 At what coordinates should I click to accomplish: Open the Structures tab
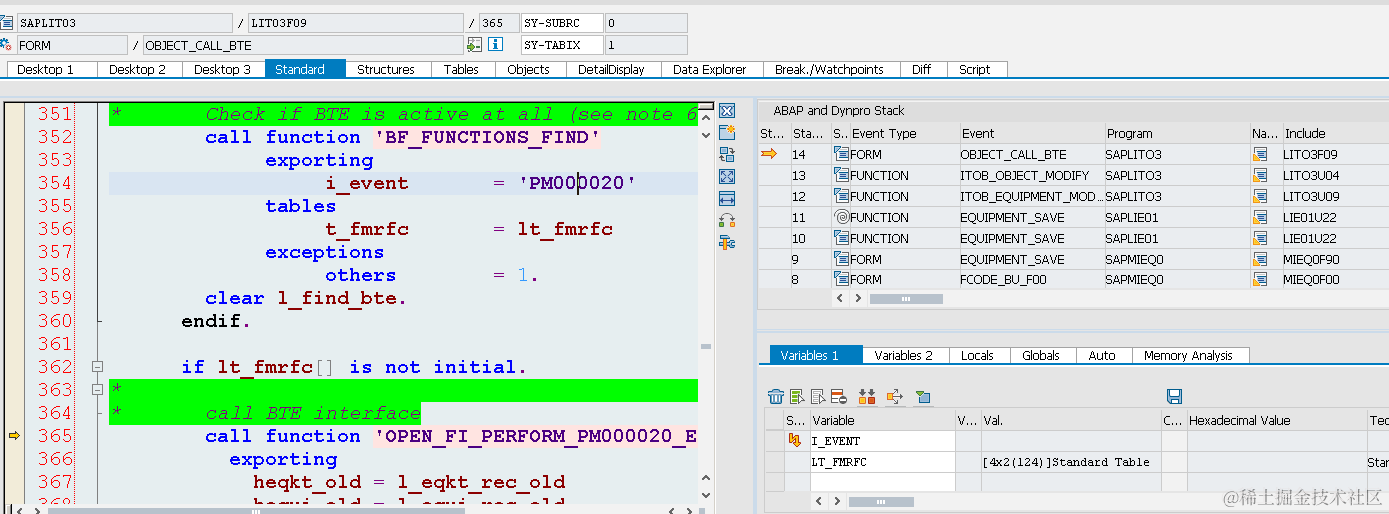coord(386,69)
